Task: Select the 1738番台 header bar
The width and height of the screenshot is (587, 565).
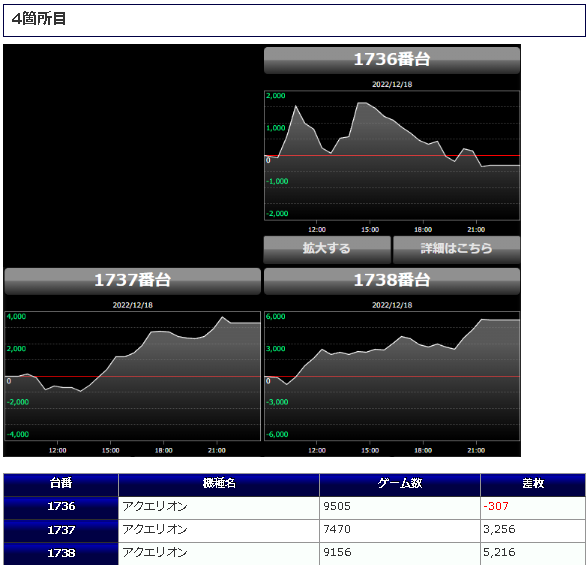Action: coord(392,281)
